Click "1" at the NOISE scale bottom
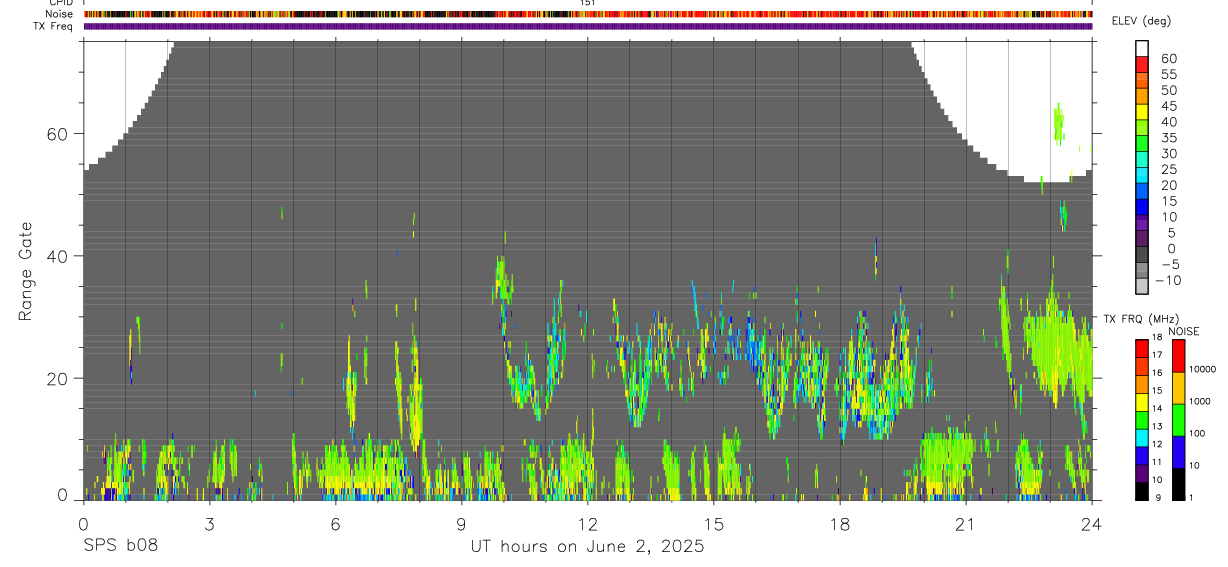This screenshot has height=567, width=1228. [1190, 498]
